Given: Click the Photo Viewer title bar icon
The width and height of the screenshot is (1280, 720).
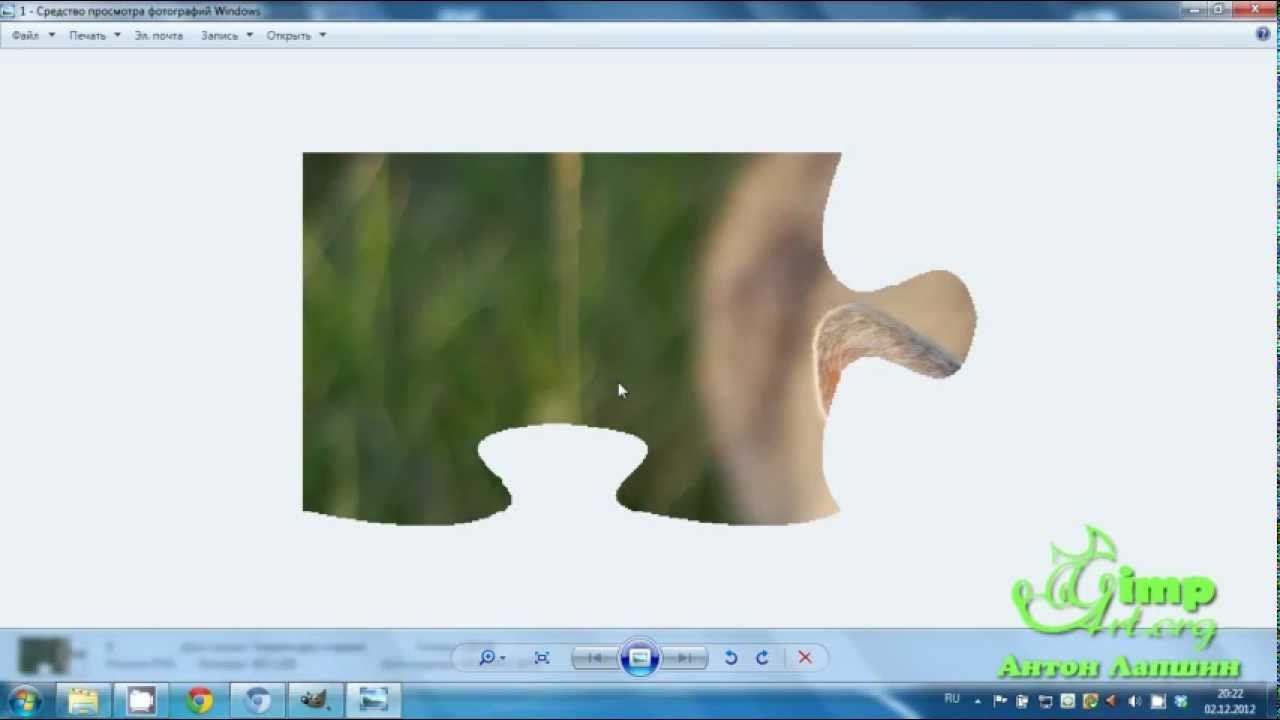Looking at the screenshot, I should pos(9,11).
